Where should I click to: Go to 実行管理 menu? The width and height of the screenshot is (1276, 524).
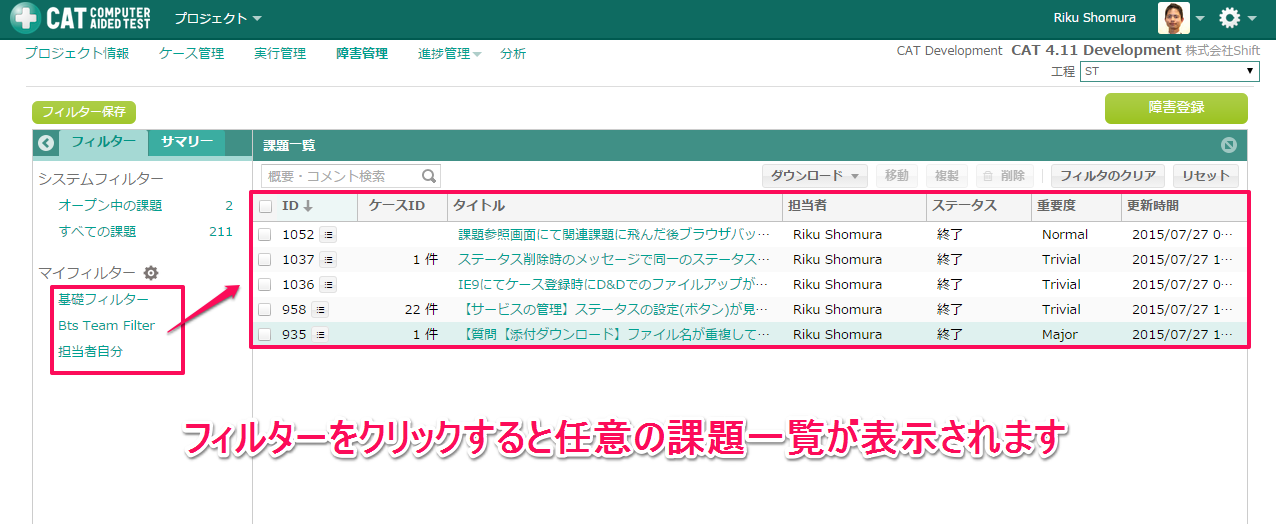(280, 54)
